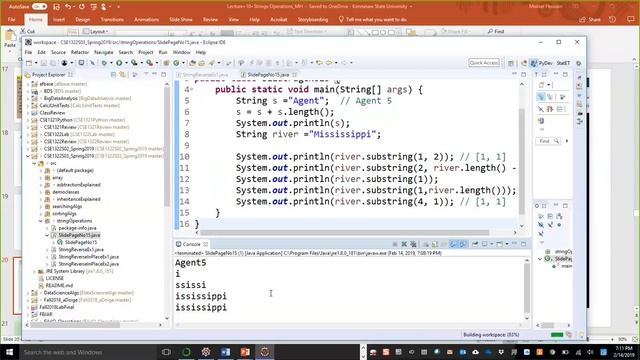Toggle Show Console on Standard Error change
640x360 pixels.
[463, 244]
